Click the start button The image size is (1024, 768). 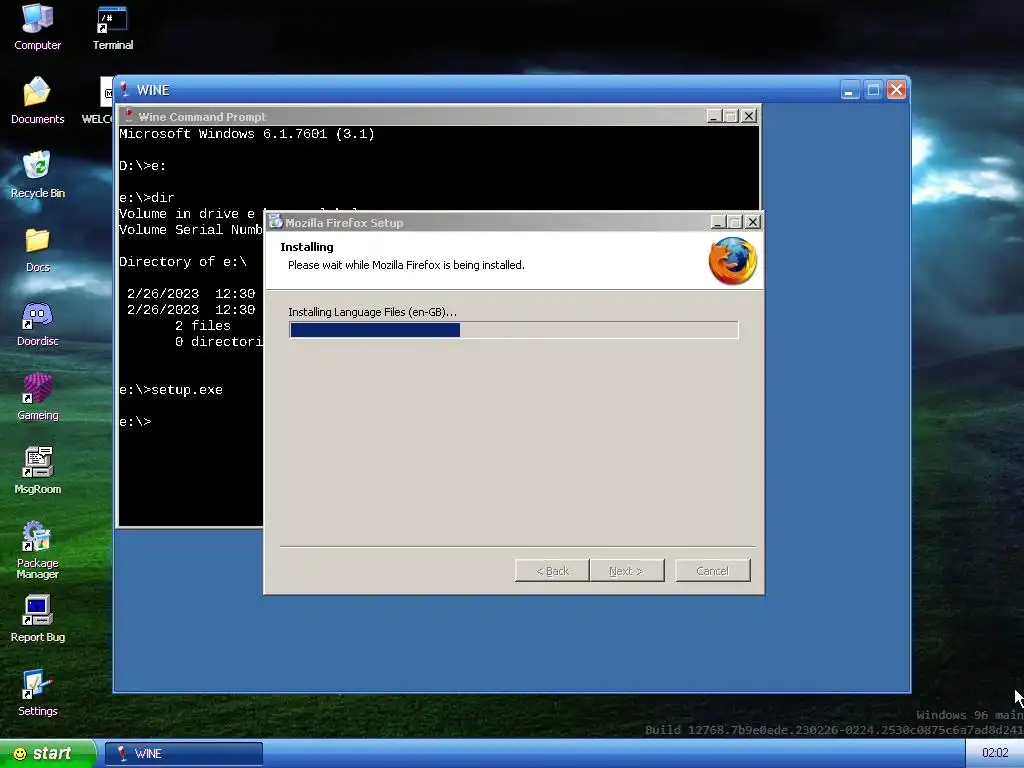click(48, 754)
